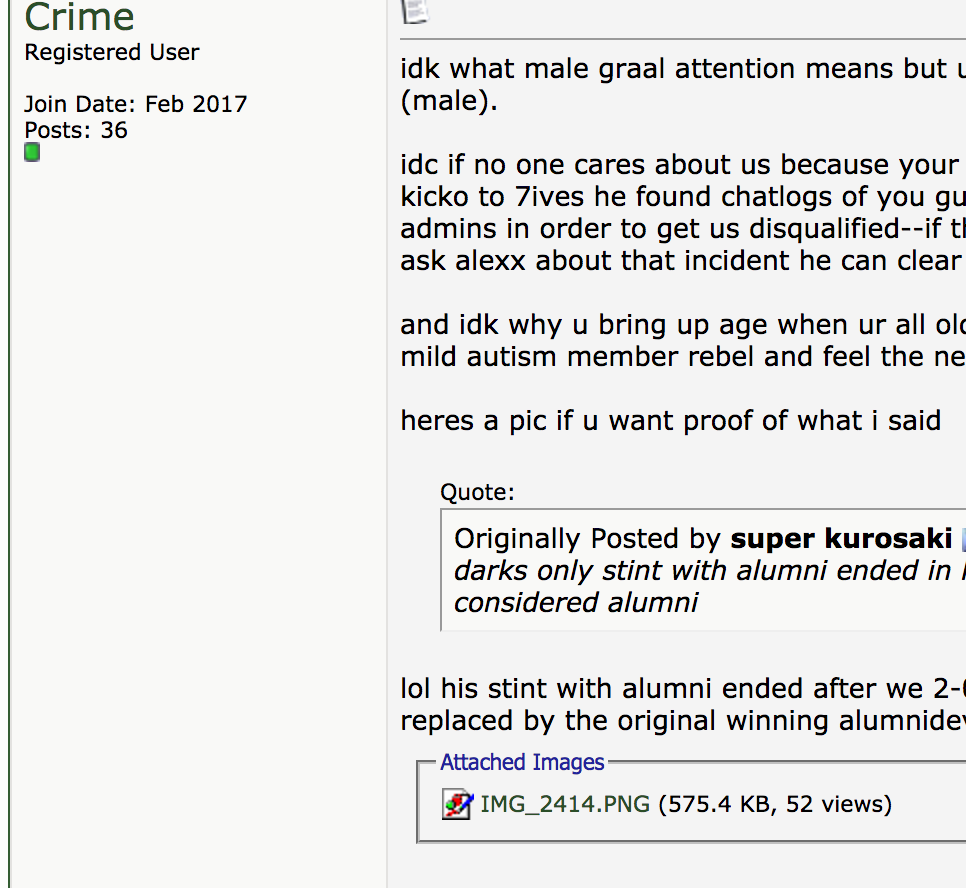Click the PNG attachment file-type icon

coord(457,804)
